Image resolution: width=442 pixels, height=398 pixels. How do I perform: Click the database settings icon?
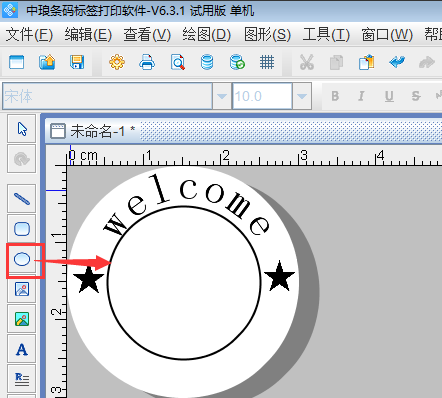(207, 62)
